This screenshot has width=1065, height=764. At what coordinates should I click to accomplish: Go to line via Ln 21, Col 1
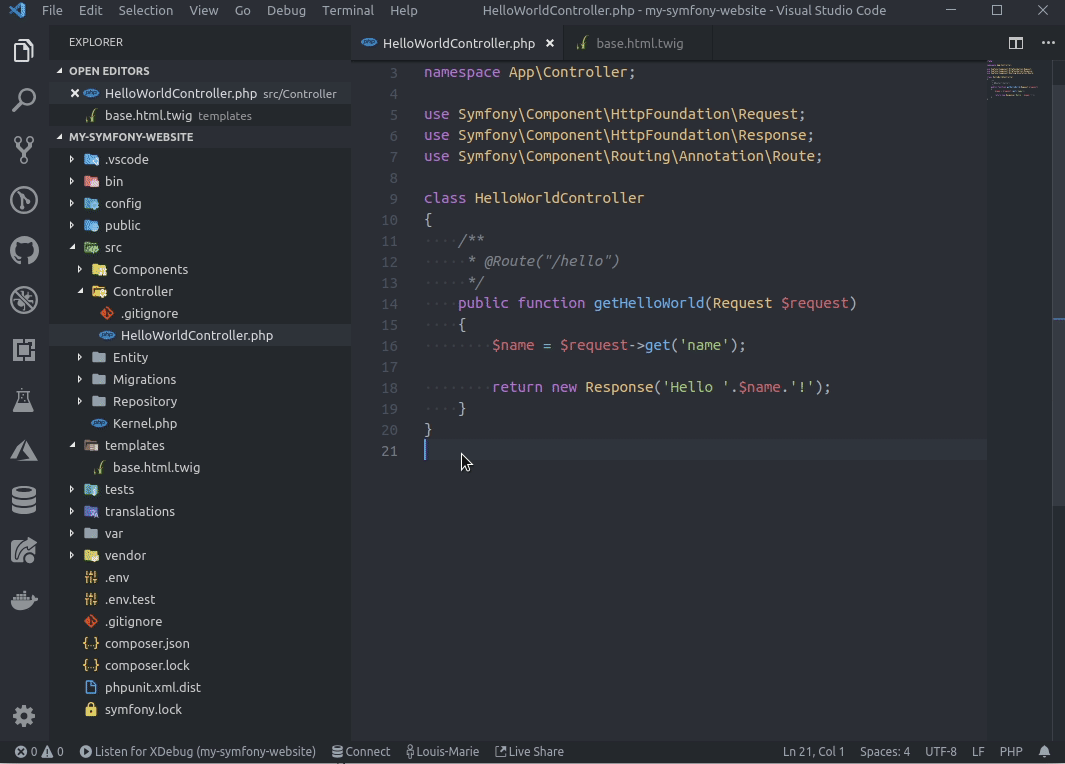point(813,751)
